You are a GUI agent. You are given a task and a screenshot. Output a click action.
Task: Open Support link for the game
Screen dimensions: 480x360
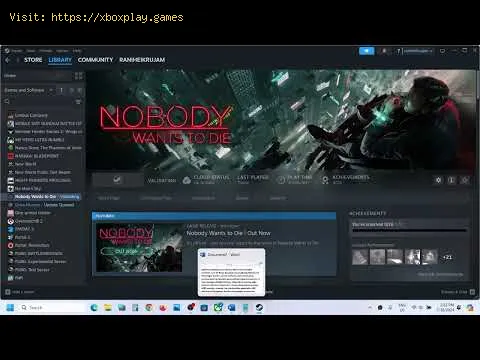pos(277,198)
